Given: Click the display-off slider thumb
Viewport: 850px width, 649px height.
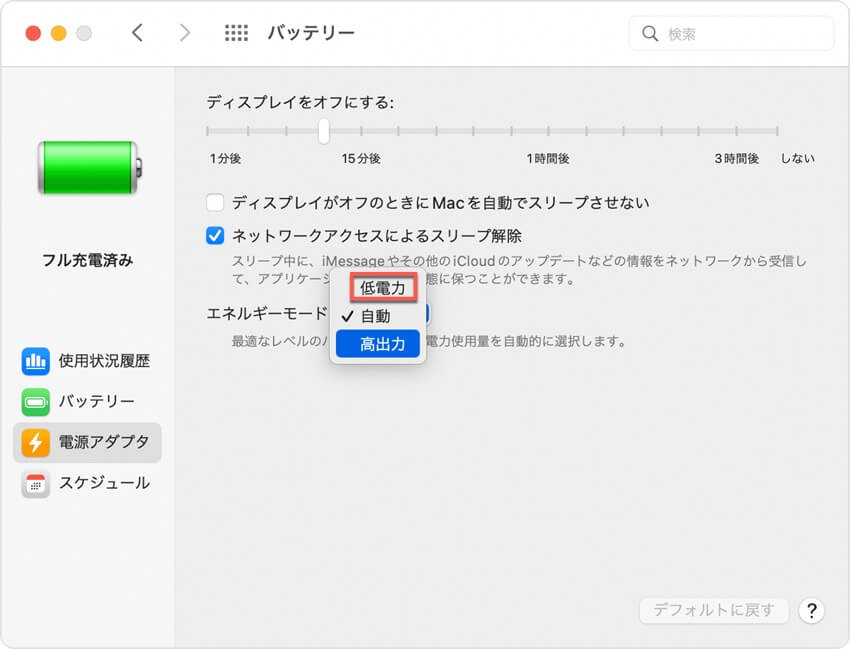Looking at the screenshot, I should [323, 131].
